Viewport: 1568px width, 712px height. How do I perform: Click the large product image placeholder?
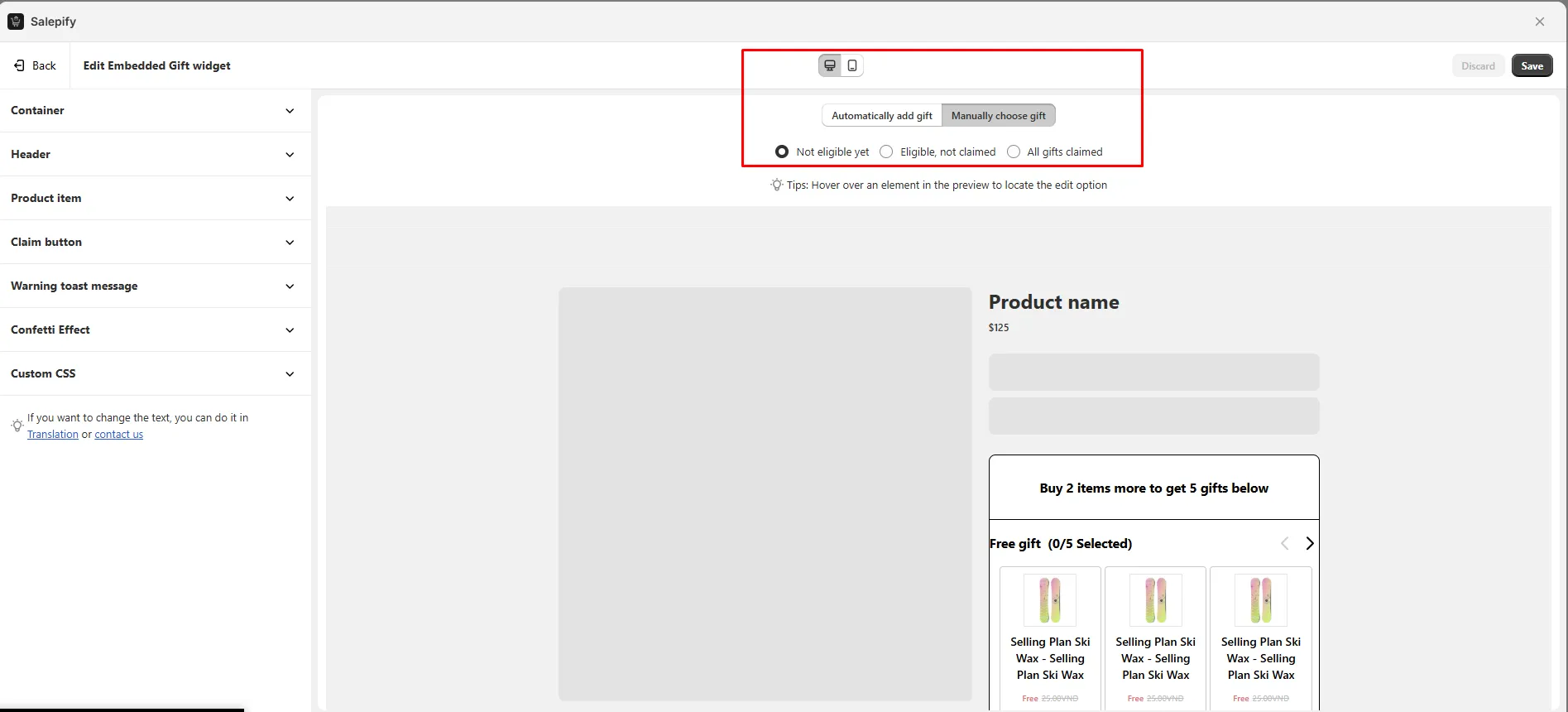[765, 494]
